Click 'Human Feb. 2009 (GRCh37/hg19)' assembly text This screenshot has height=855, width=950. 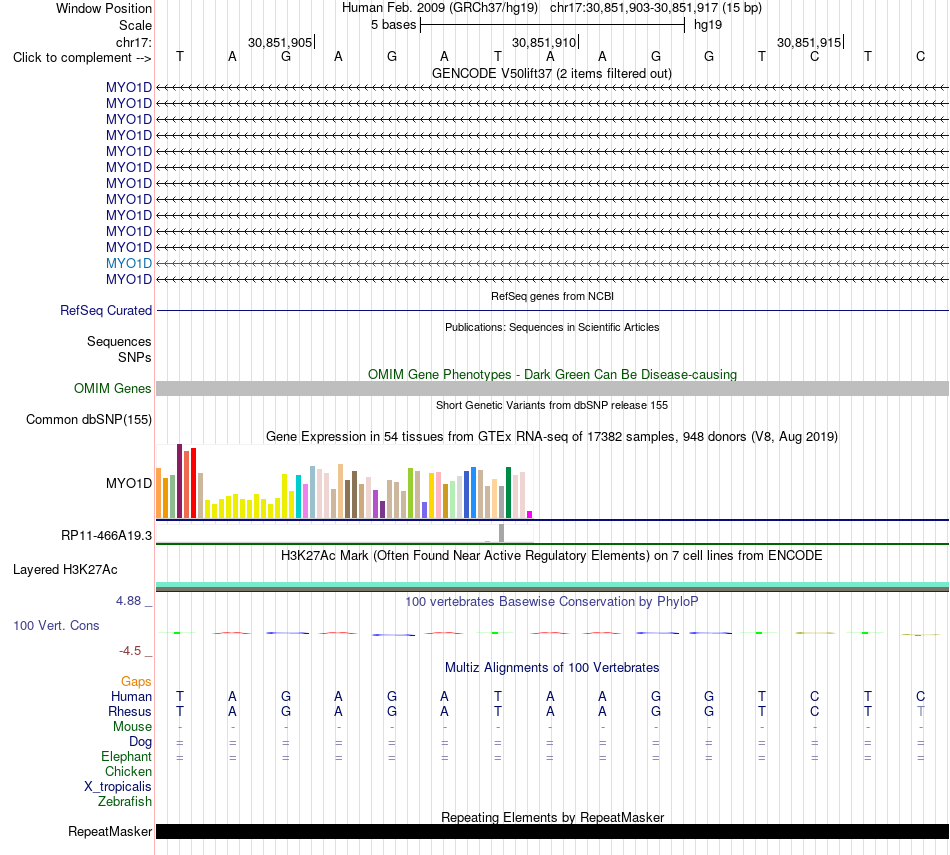tap(440, 8)
